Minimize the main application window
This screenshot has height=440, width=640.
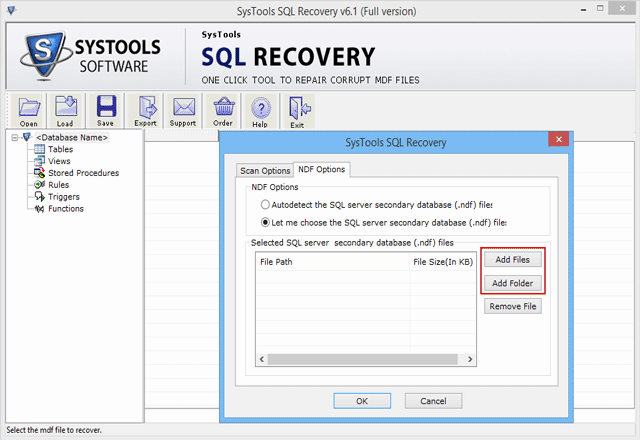click(584, 9)
